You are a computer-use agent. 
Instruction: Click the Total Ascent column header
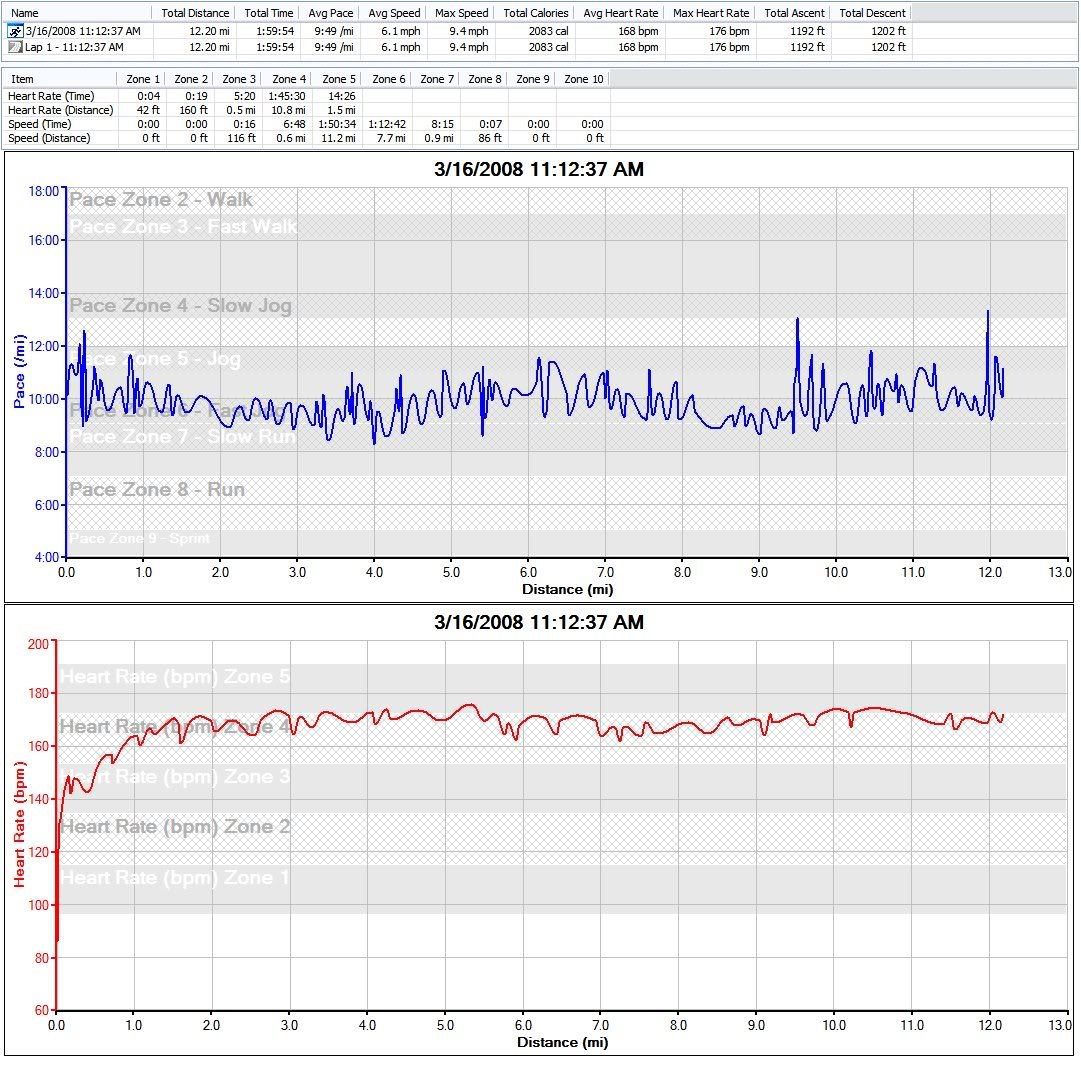pos(793,13)
